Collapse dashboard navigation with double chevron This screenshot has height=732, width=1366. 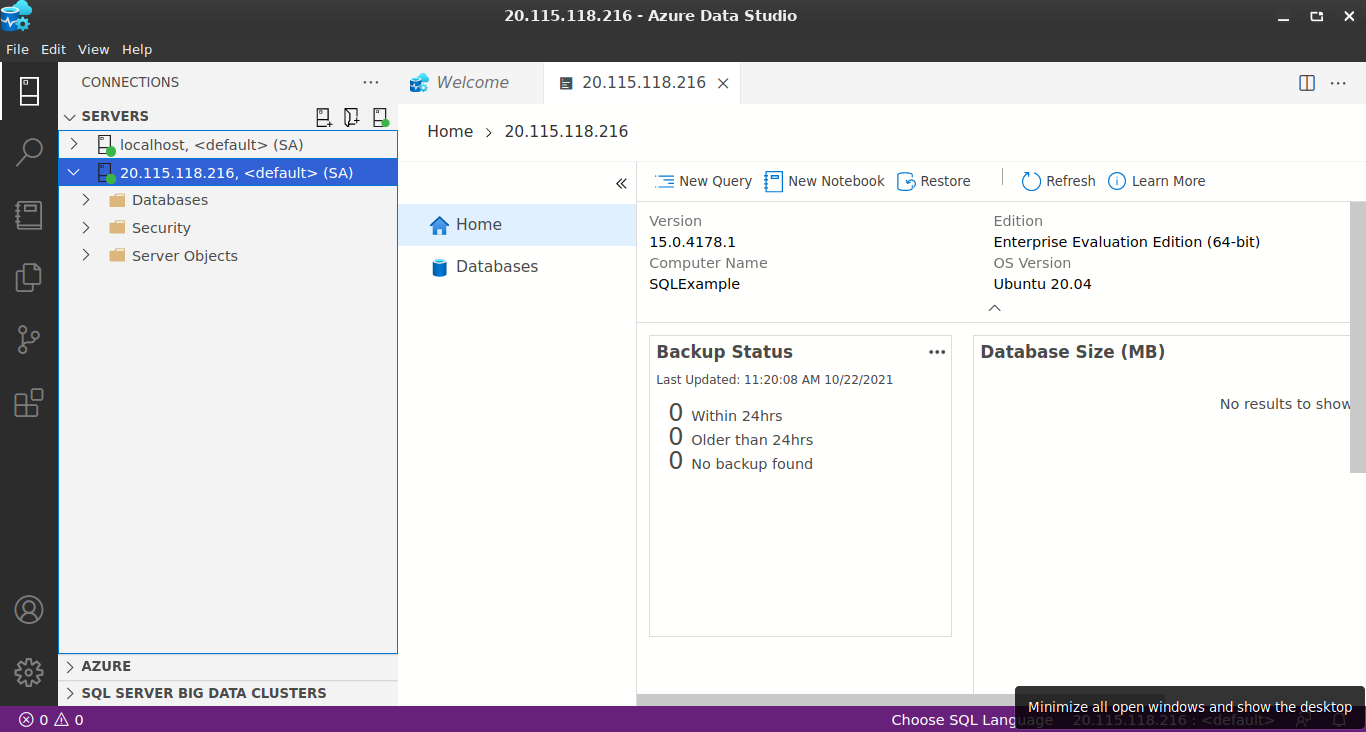click(621, 184)
